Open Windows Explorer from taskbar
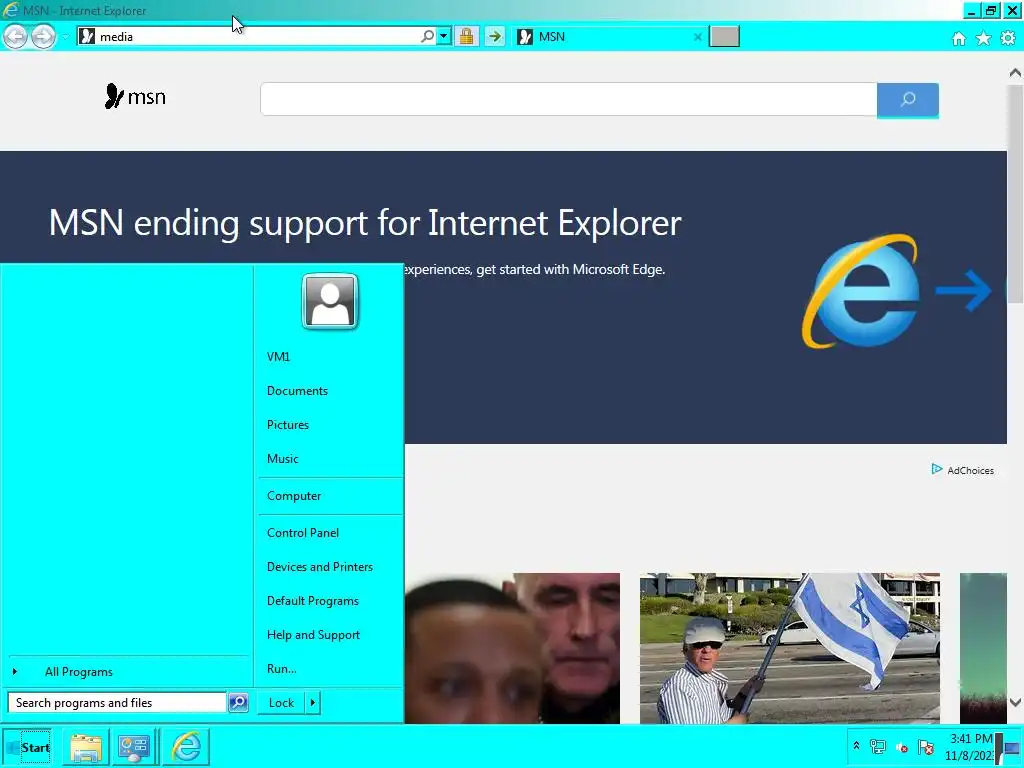1024x768 pixels. point(86,747)
